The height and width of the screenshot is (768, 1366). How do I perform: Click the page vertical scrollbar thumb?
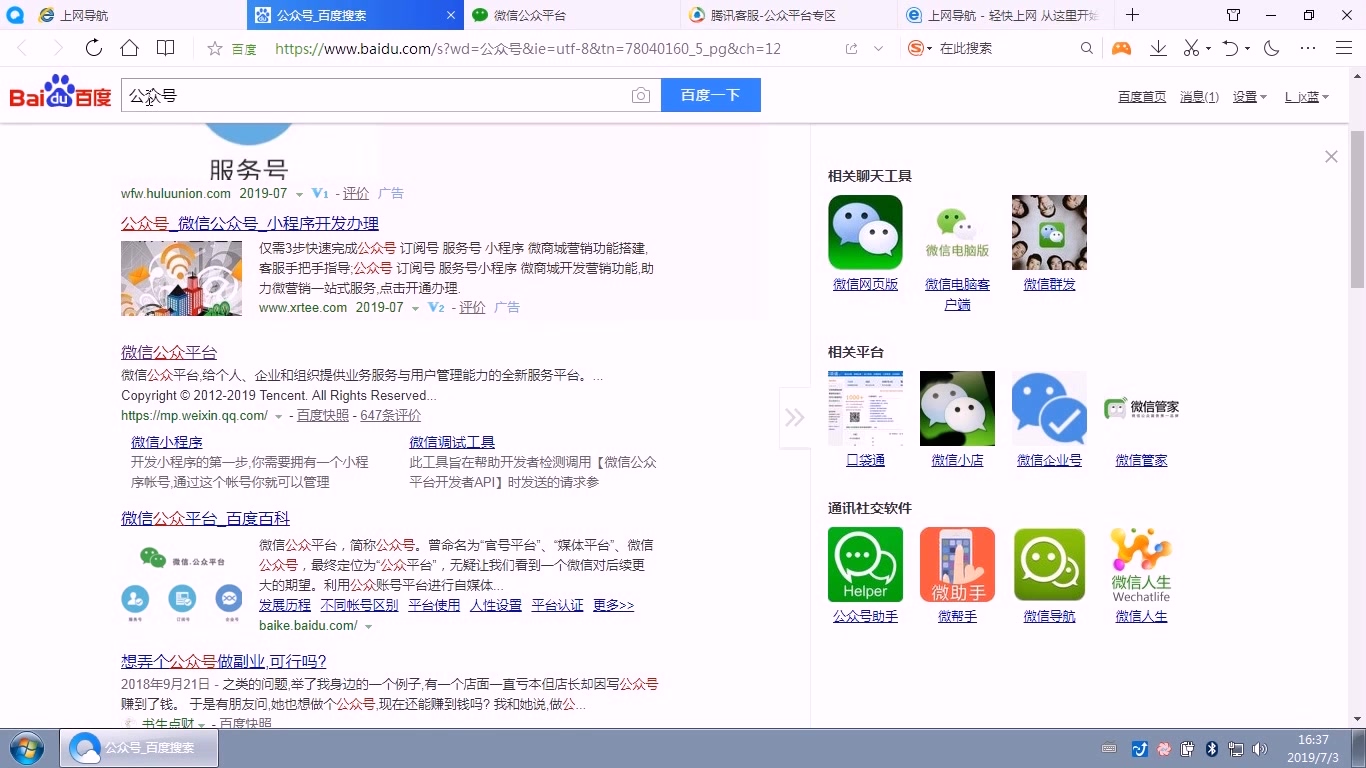[1357, 208]
